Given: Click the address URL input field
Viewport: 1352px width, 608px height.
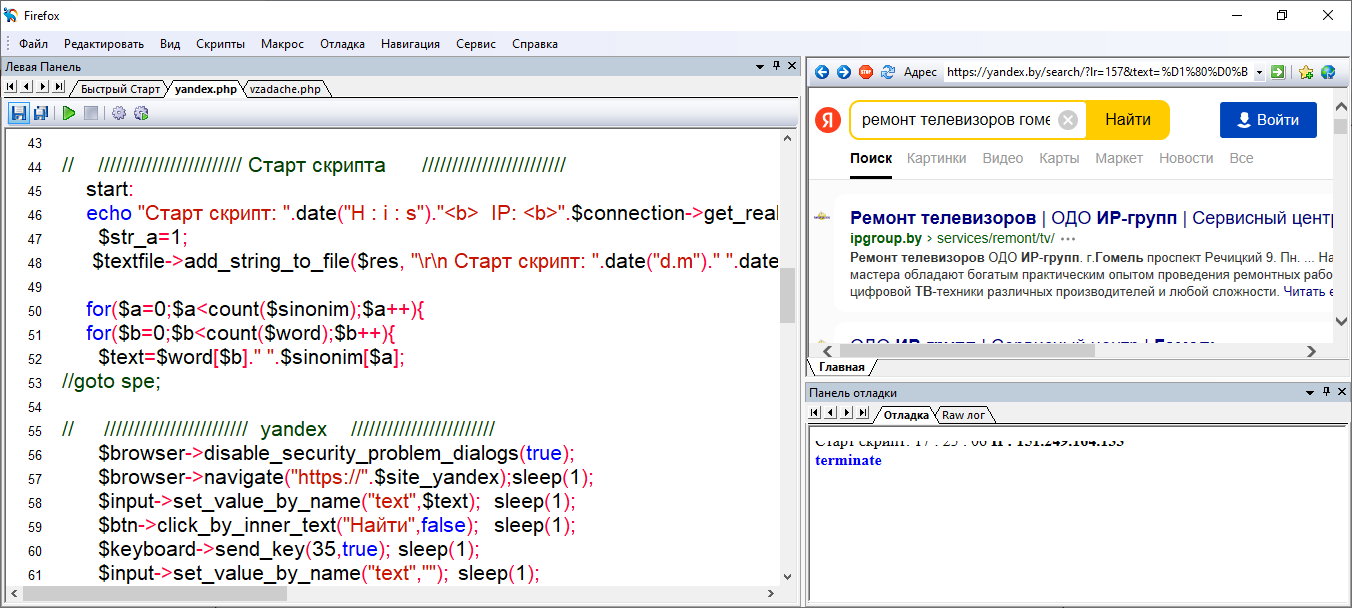Looking at the screenshot, I should tap(1095, 72).
